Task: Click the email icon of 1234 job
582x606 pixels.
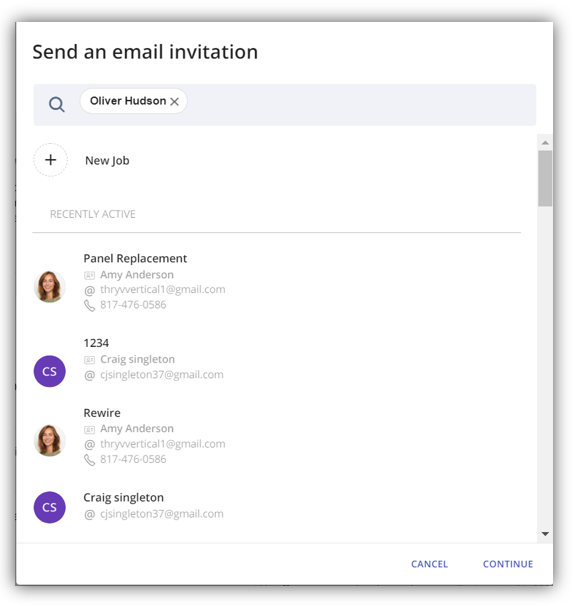Action: click(89, 375)
